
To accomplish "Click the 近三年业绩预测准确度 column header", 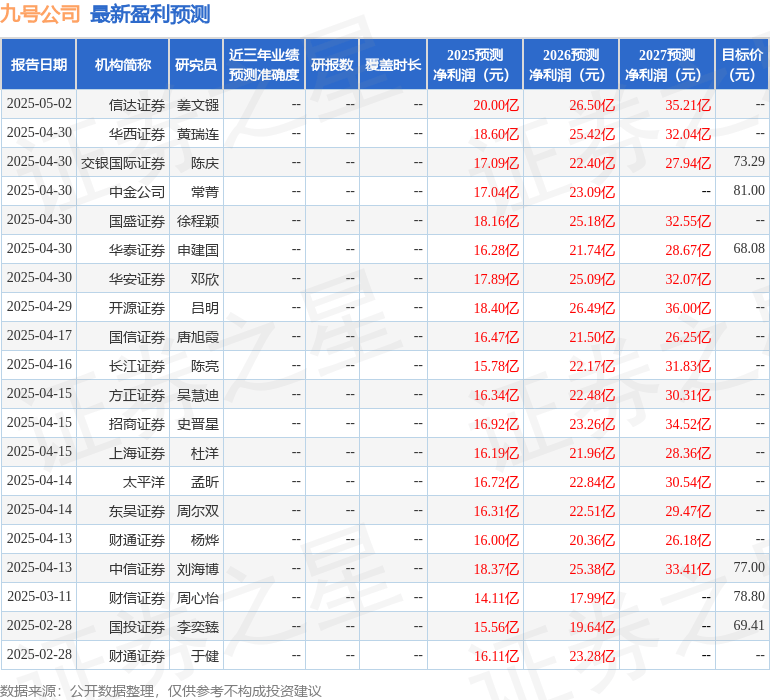I will point(264,65).
